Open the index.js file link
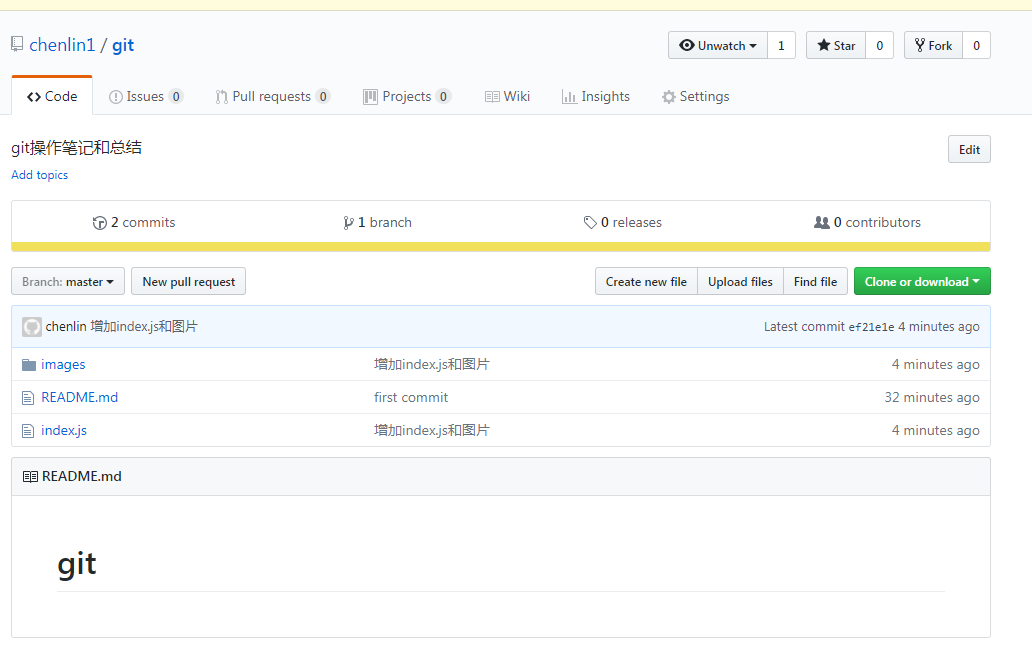The height and width of the screenshot is (655, 1032). (x=64, y=431)
